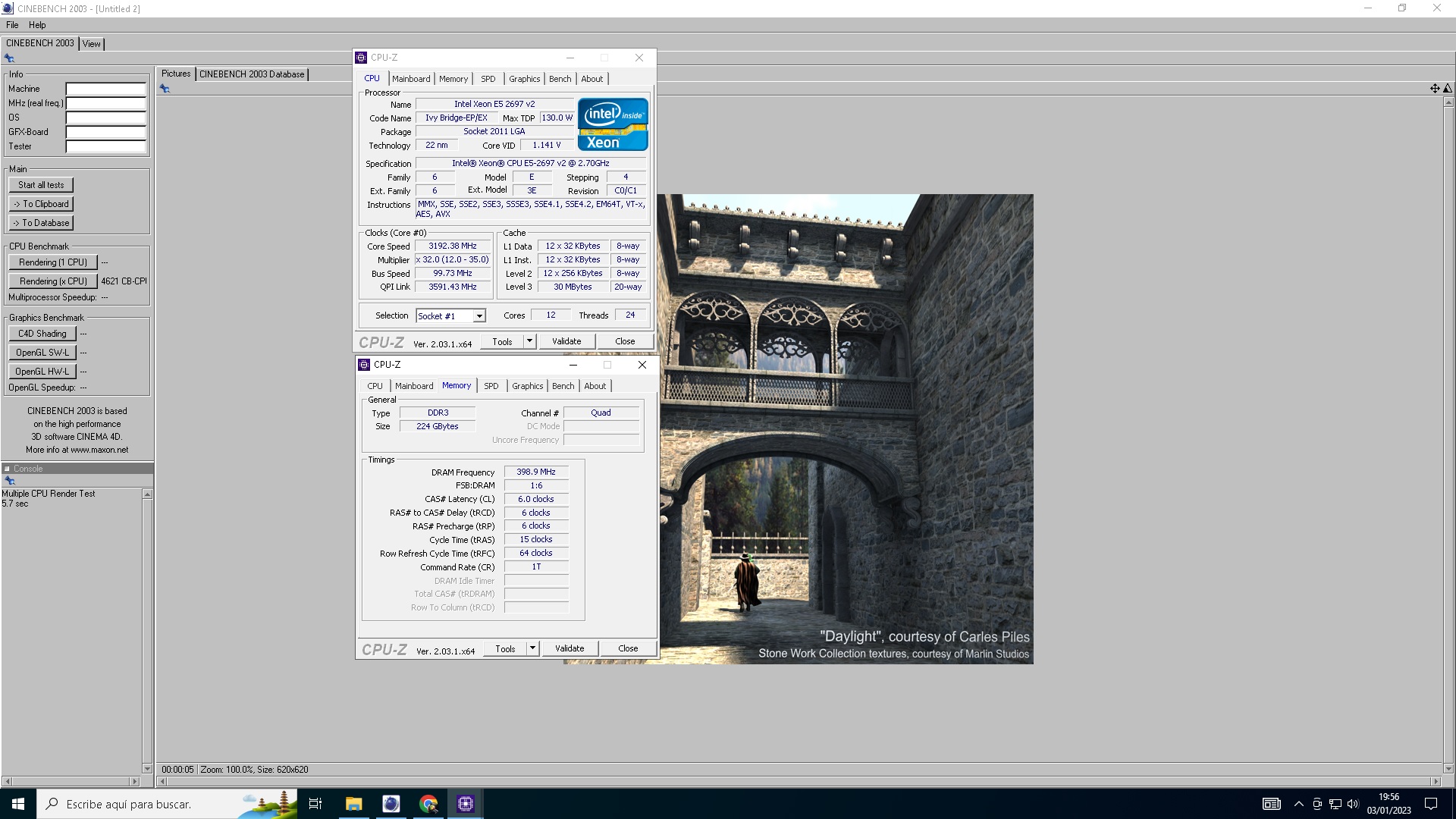Open the Help menu
1456x819 pixels.
37,25
